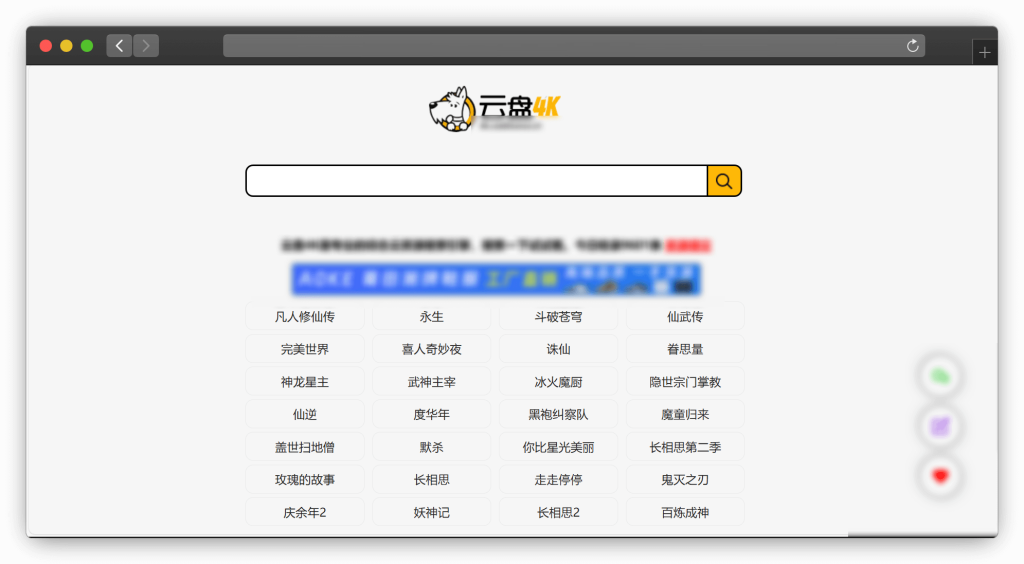1024x564 pixels.
Task: Open the 隐世宗门掌教 keyword
Action: click(685, 382)
